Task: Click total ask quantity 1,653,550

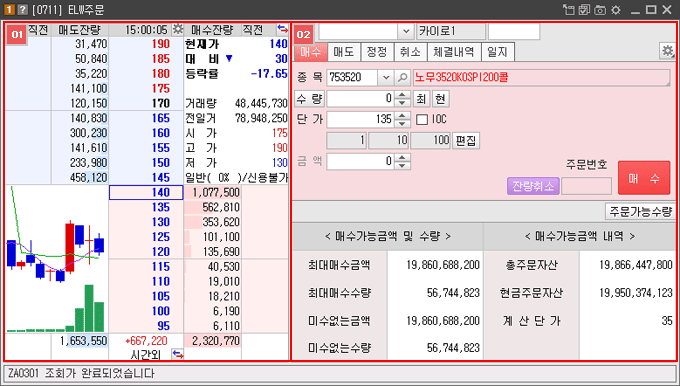Action: coord(84,341)
